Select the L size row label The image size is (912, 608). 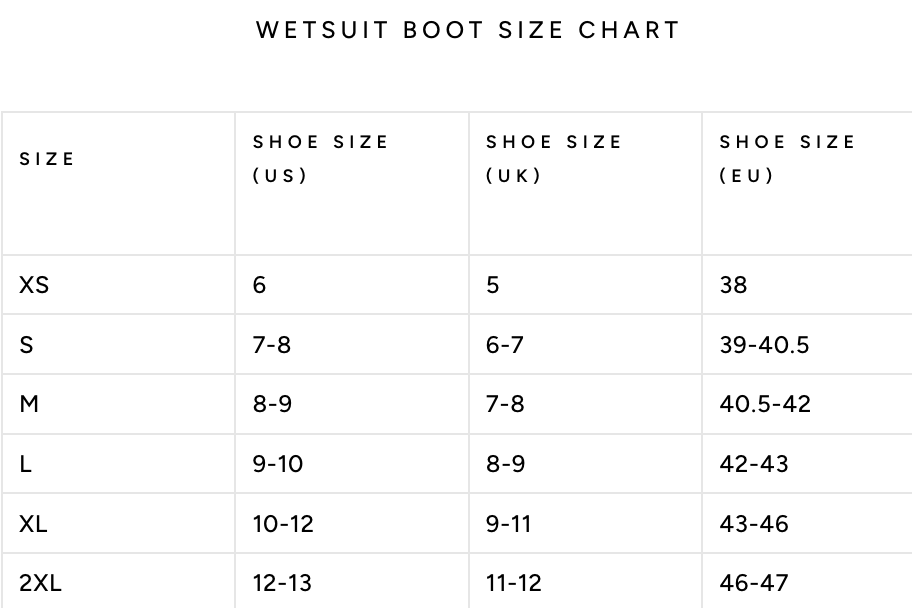click(26, 464)
